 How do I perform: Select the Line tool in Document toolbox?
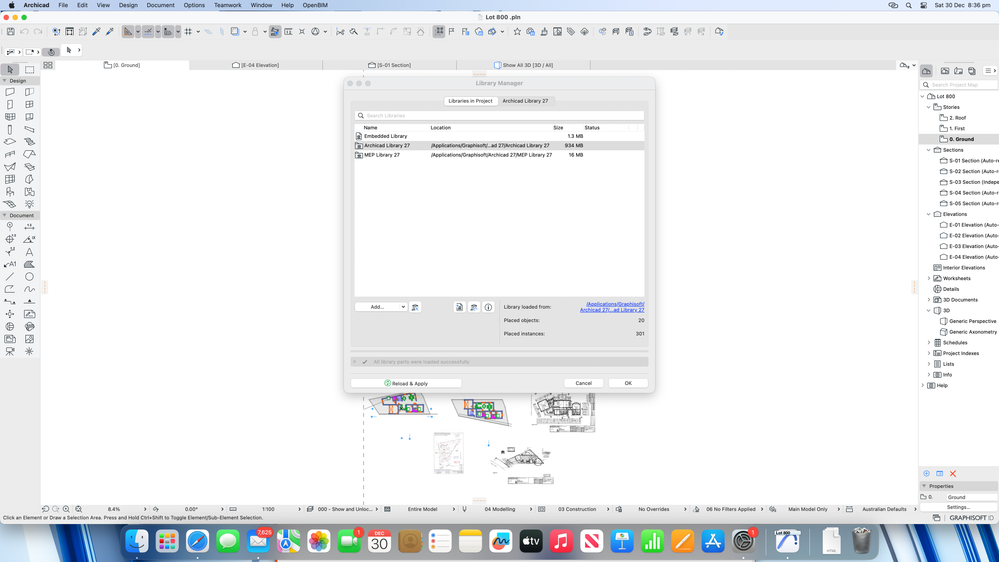(x=10, y=277)
